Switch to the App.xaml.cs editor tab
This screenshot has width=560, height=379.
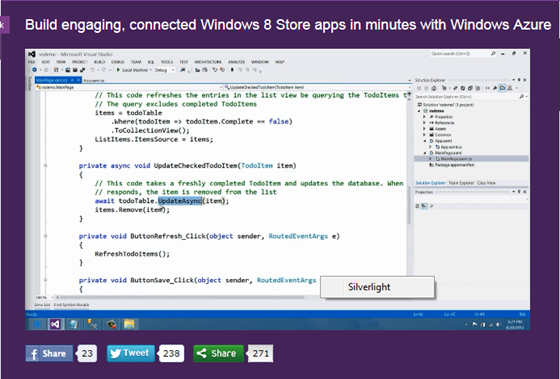94,80
